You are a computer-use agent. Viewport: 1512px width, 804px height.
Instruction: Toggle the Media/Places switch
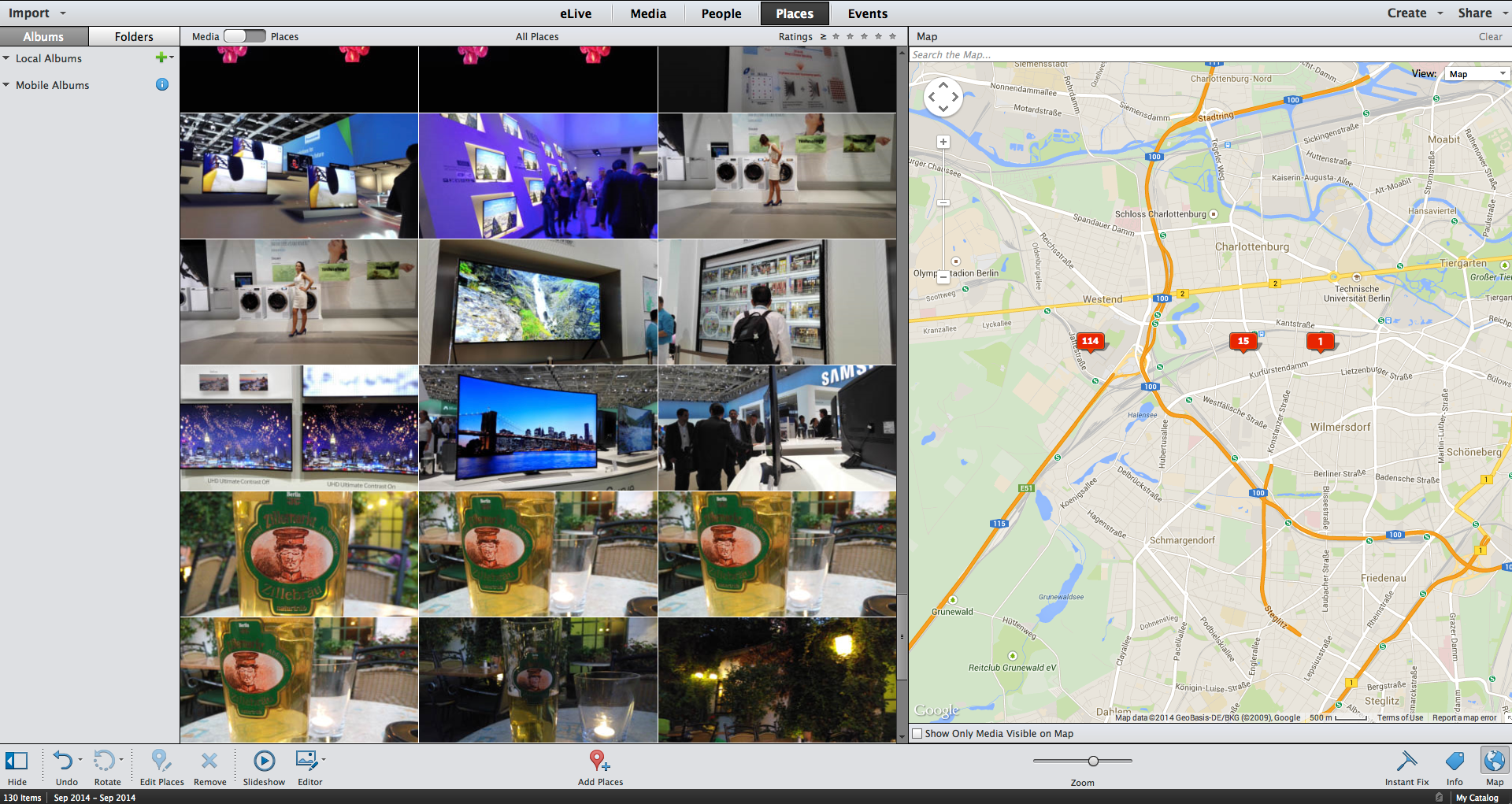point(245,36)
